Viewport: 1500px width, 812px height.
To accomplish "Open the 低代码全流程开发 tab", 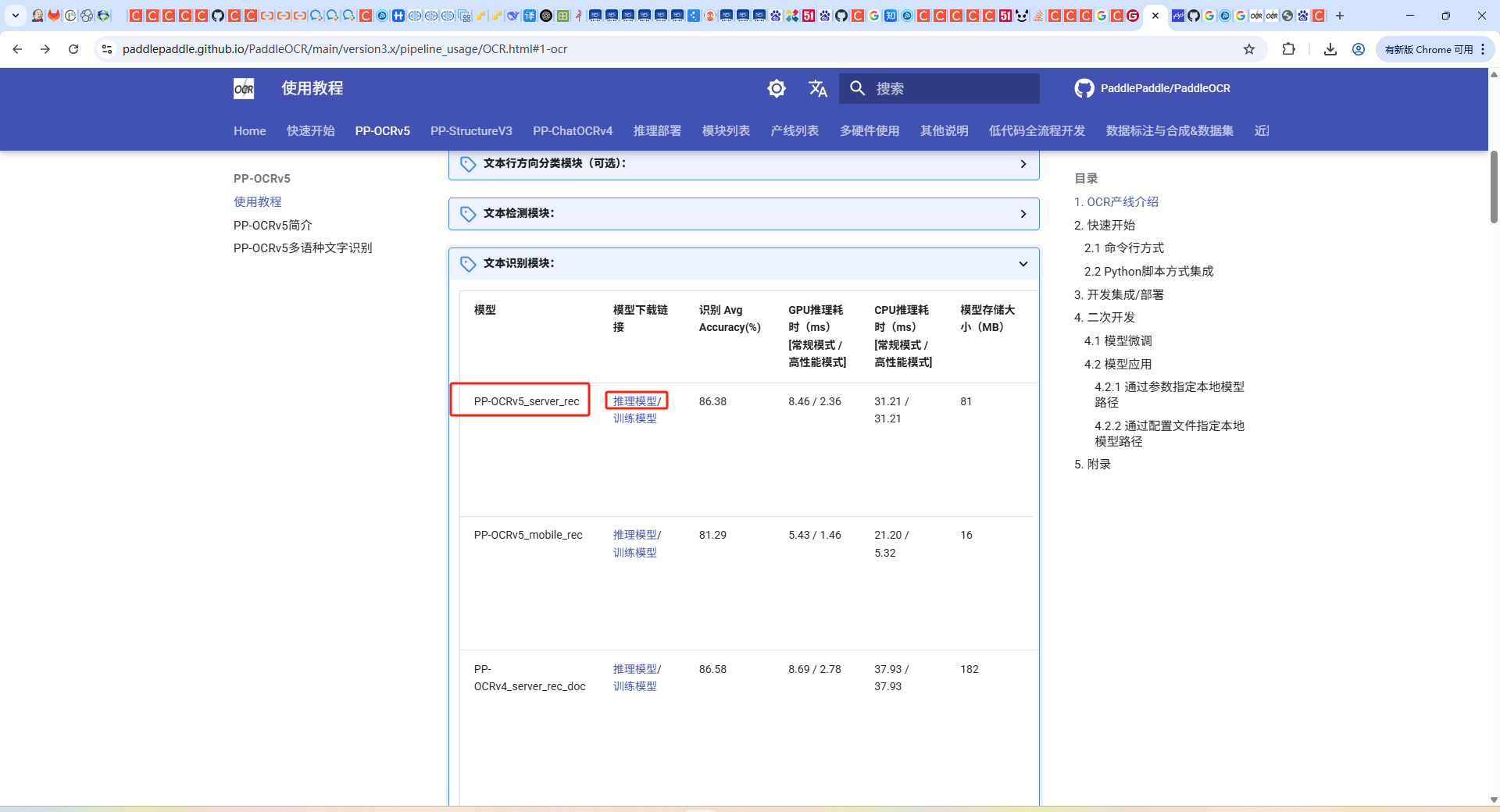I will pos(1037,130).
